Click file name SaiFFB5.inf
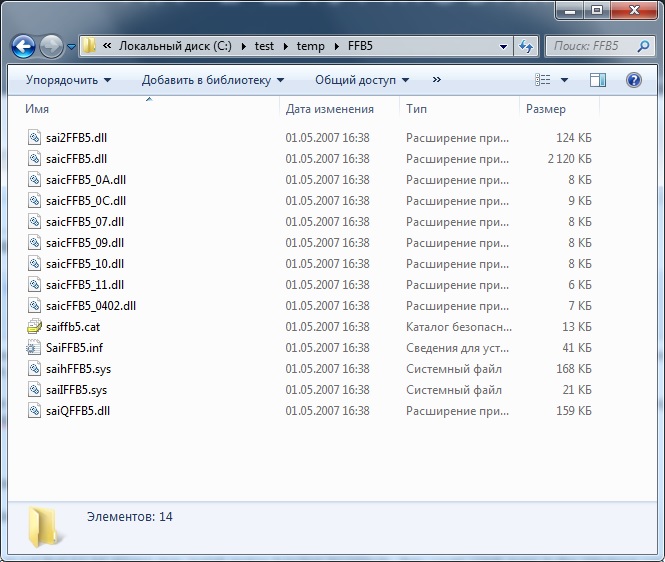Image resolution: width=665 pixels, height=562 pixels. point(75,348)
